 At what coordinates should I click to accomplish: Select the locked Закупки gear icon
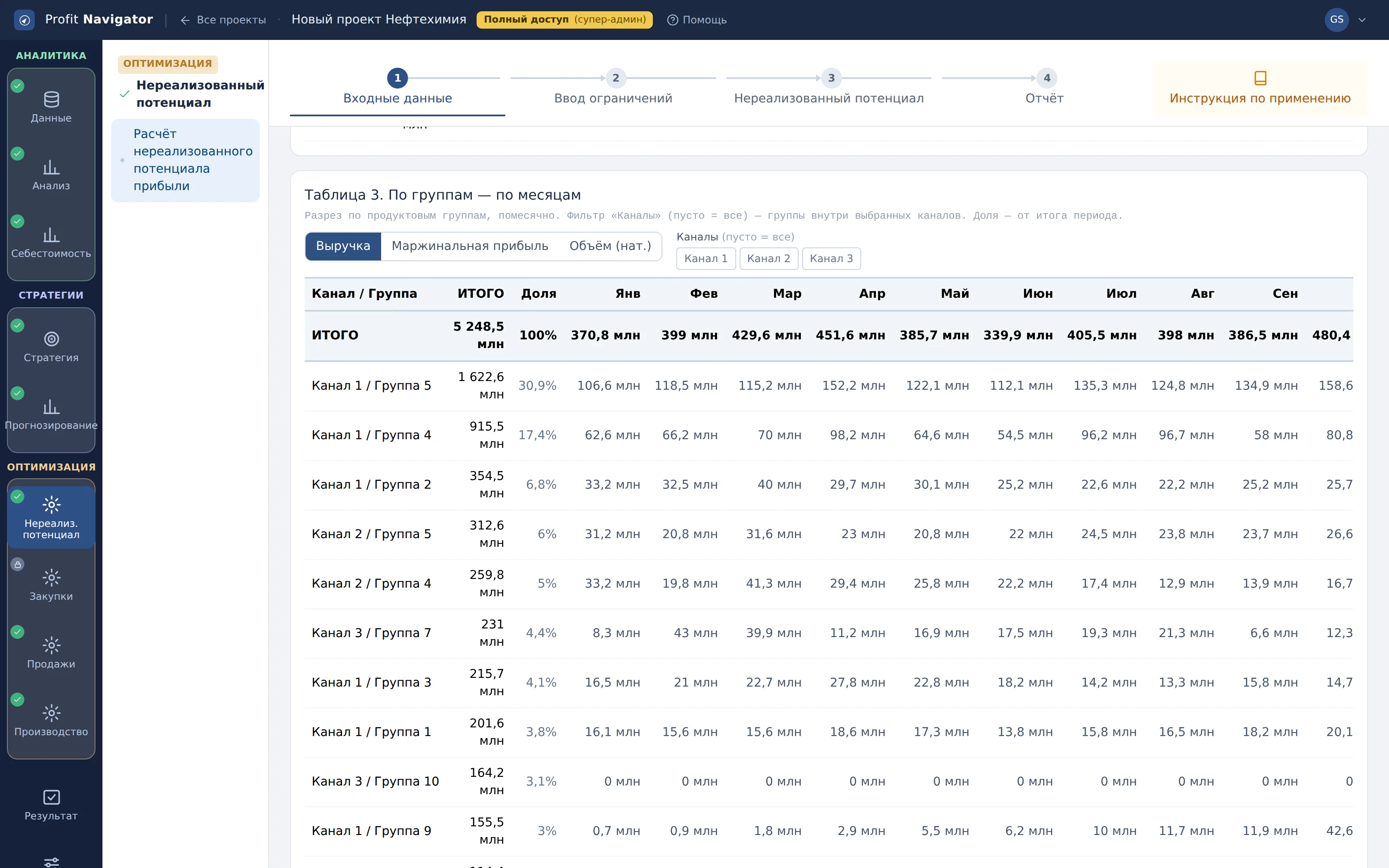51,578
